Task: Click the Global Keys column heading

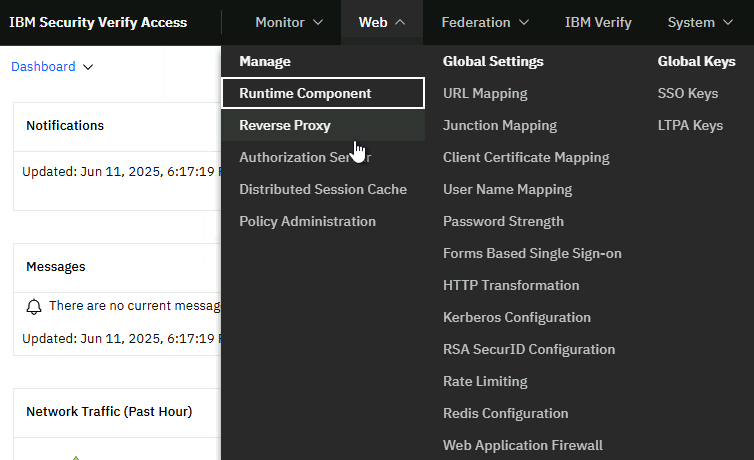Action: pos(696,61)
